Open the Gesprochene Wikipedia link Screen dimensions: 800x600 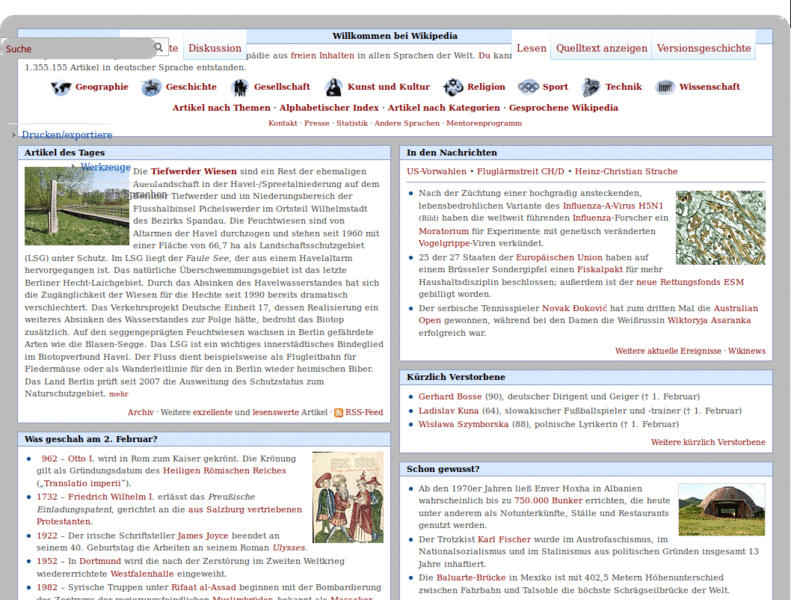pos(563,108)
